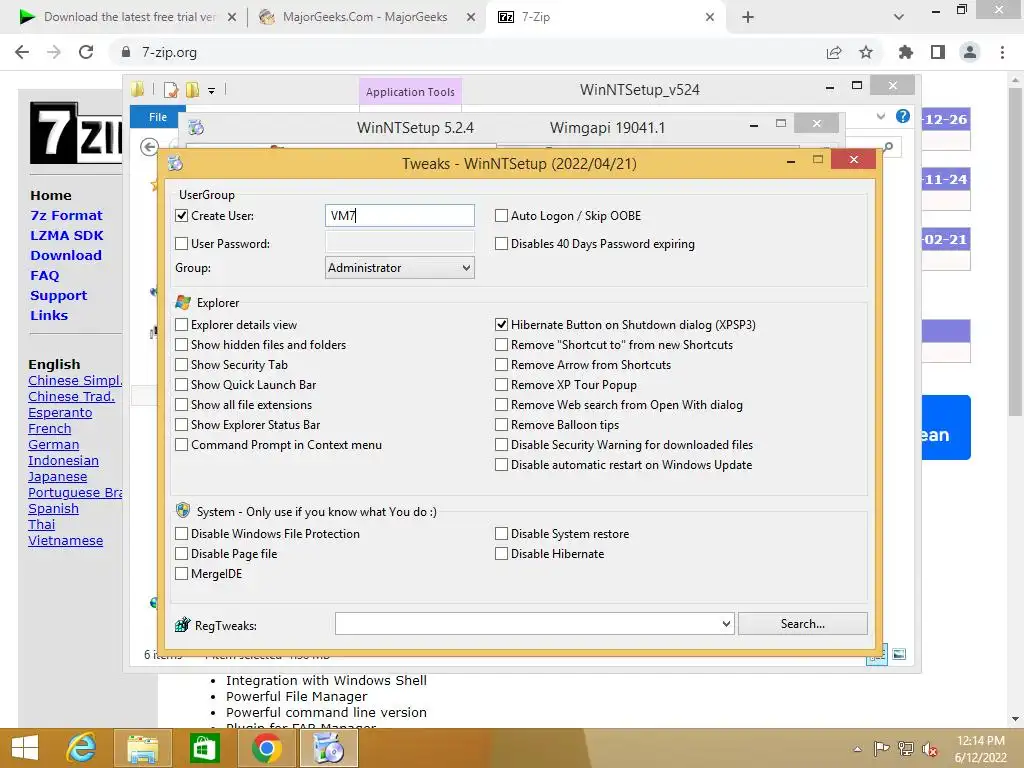
Task: Open the Chrome extensions puzzle icon
Action: pos(905,52)
